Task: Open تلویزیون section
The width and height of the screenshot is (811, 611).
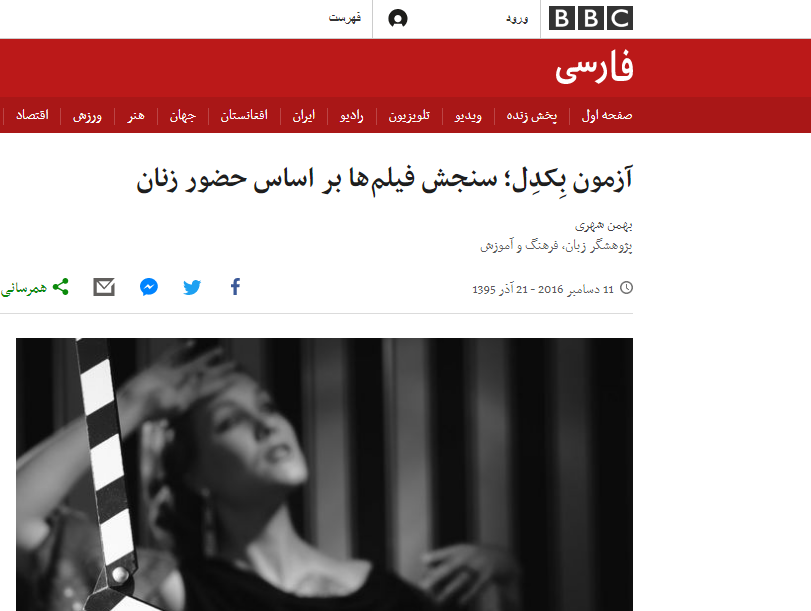Action: tap(409, 115)
